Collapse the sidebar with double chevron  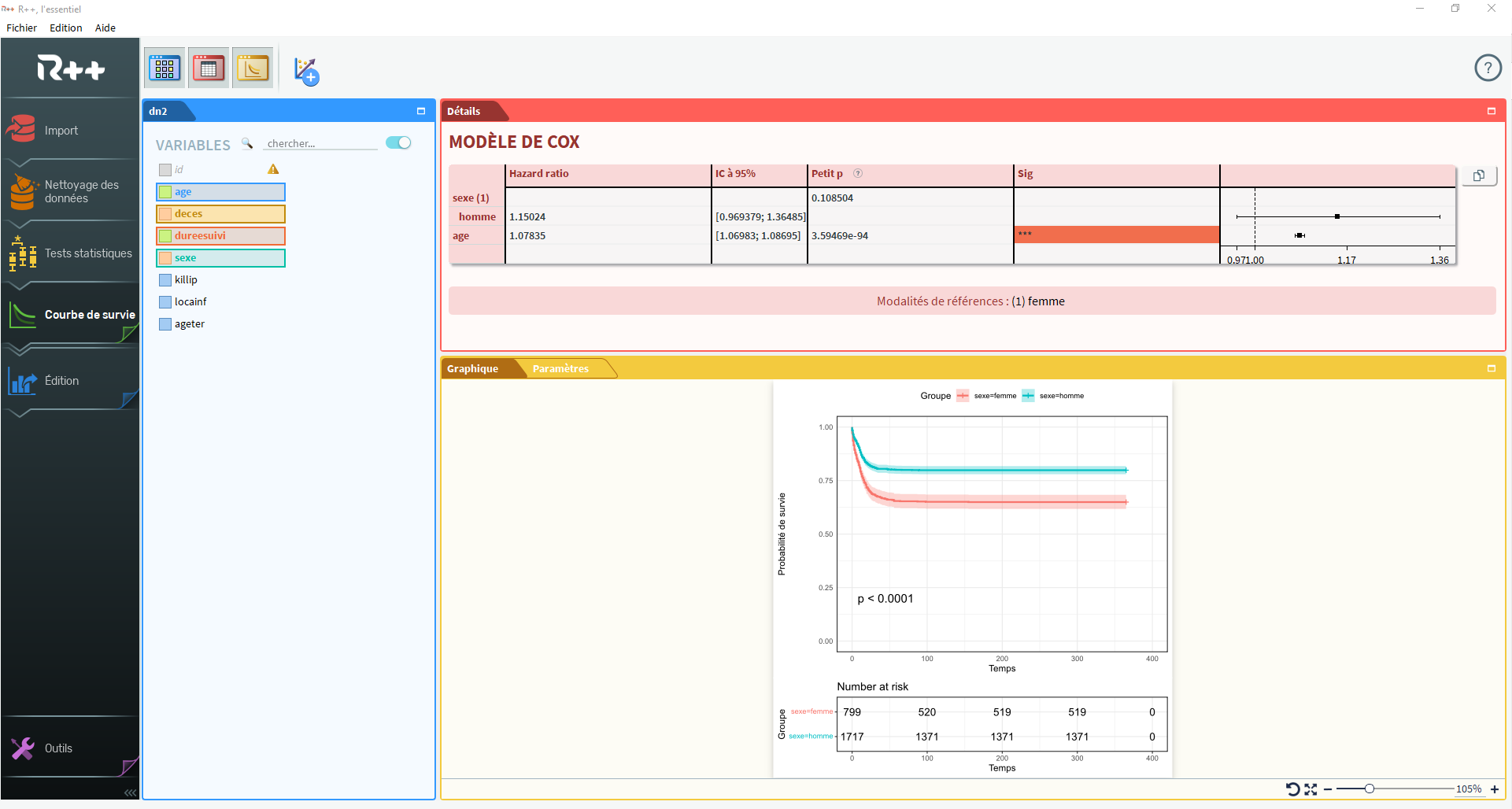pyautogui.click(x=130, y=792)
